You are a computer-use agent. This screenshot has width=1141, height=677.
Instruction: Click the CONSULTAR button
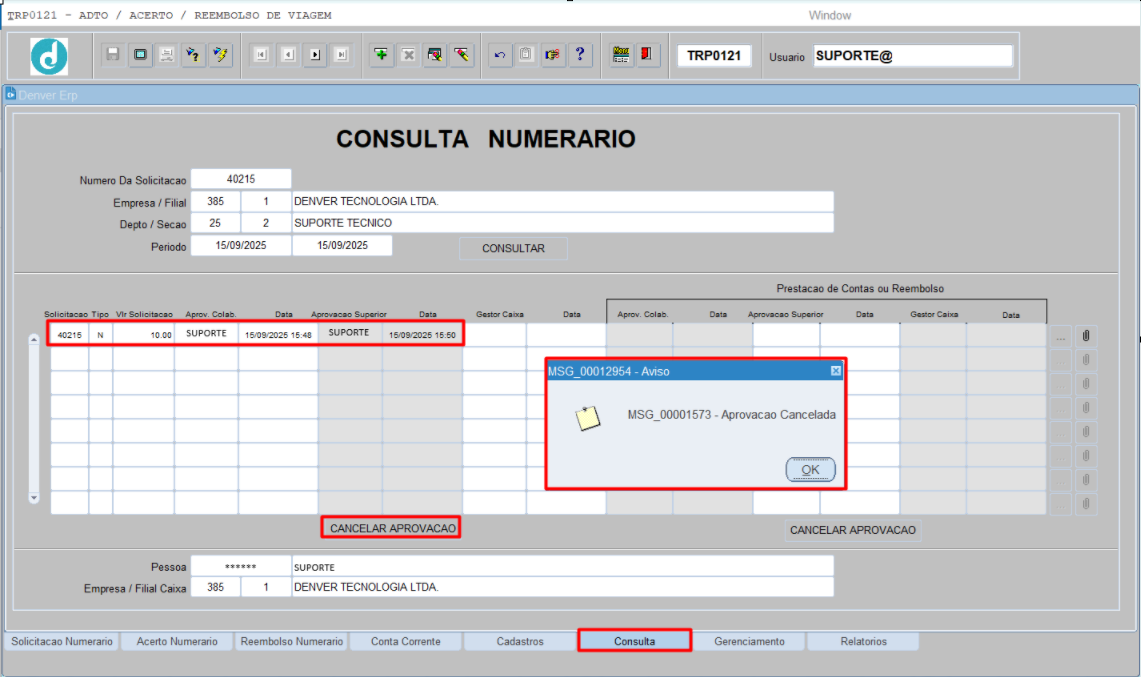(x=513, y=248)
